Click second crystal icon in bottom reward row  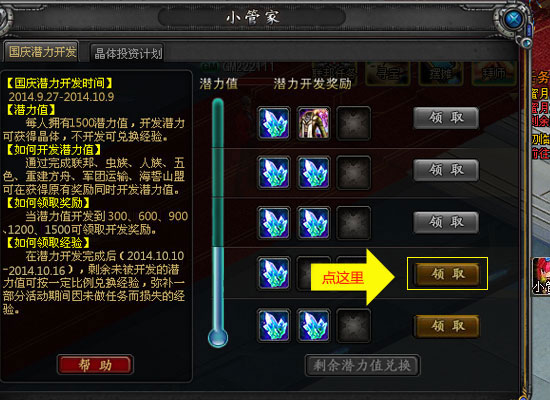point(314,325)
